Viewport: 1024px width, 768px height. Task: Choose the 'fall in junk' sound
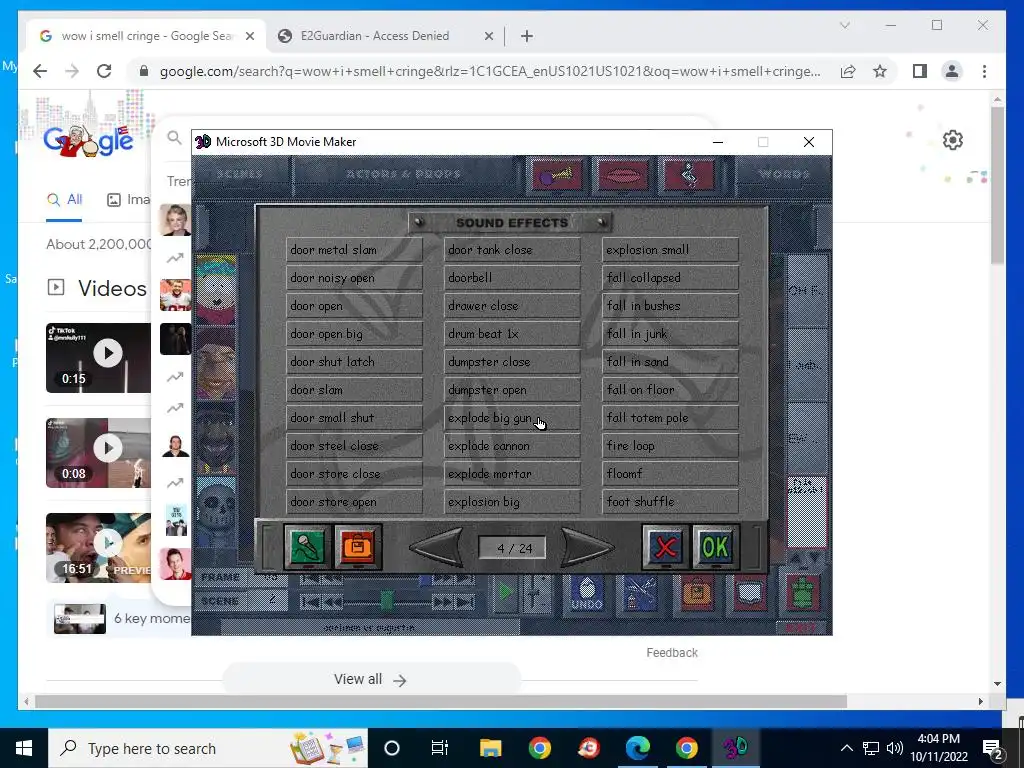click(671, 334)
